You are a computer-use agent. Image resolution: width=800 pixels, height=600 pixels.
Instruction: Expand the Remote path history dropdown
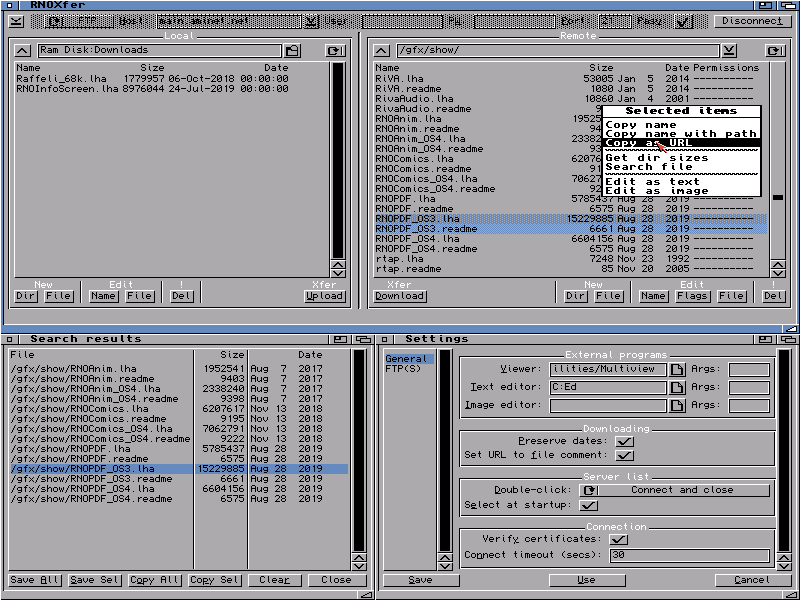tap(730, 51)
